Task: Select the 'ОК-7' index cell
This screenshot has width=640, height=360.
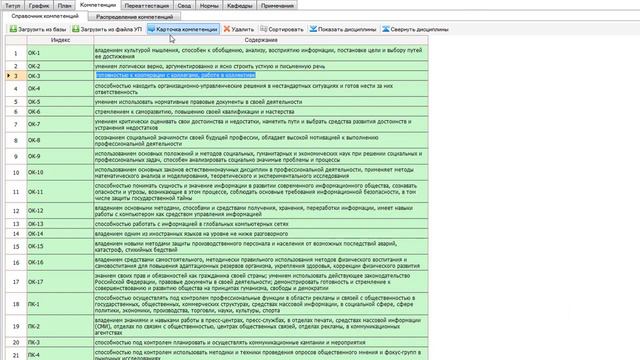Action: coord(60,124)
